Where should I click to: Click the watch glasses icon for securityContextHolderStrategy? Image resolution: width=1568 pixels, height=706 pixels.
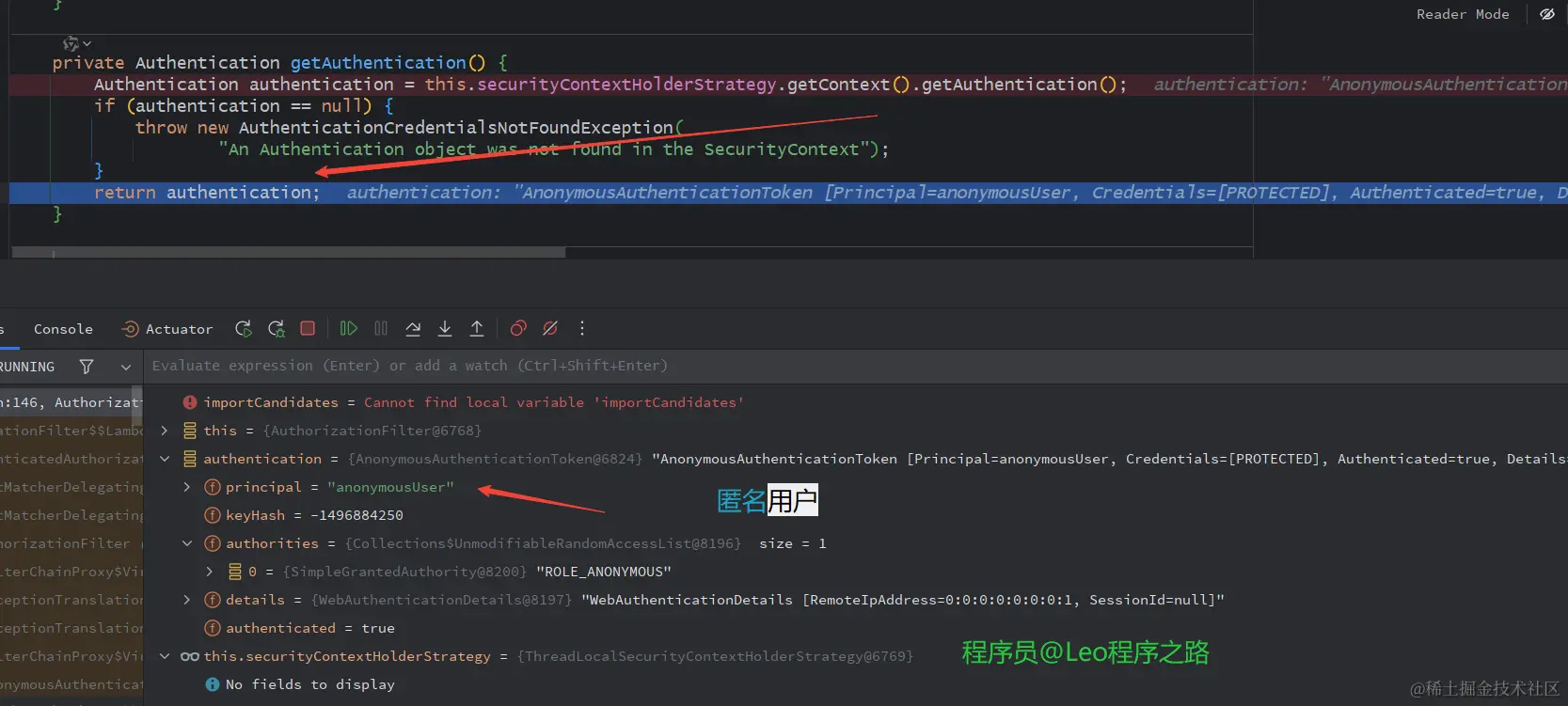(x=190, y=656)
